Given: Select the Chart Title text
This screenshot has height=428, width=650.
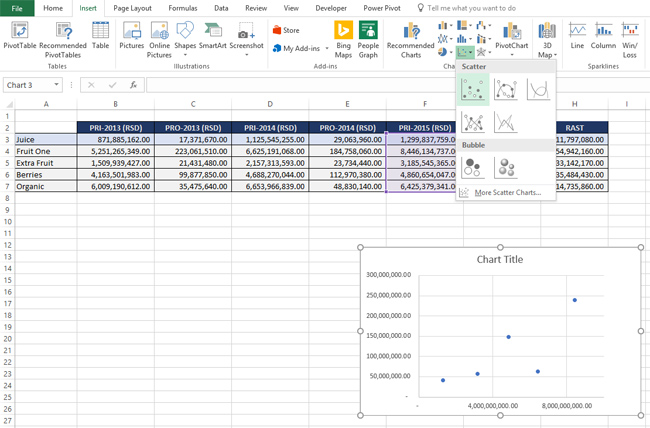Looking at the screenshot, I should [x=500, y=259].
